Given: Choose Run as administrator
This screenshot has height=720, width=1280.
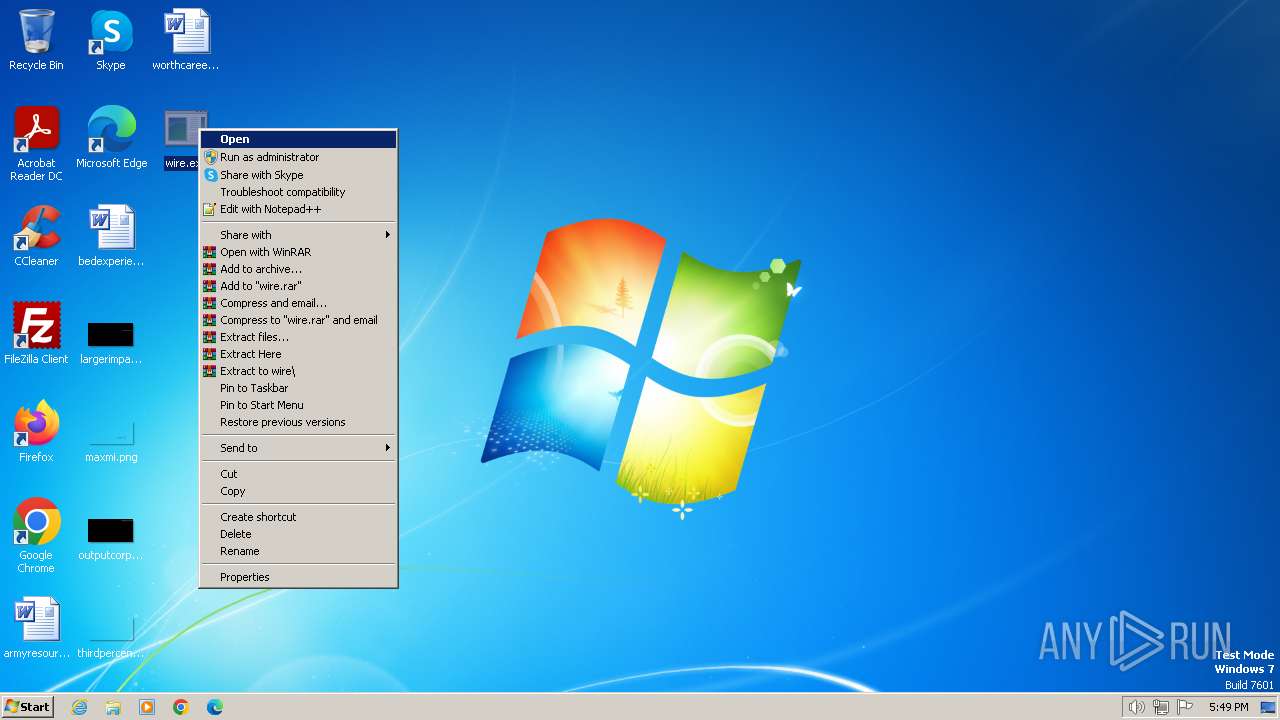Looking at the screenshot, I should [x=298, y=157].
